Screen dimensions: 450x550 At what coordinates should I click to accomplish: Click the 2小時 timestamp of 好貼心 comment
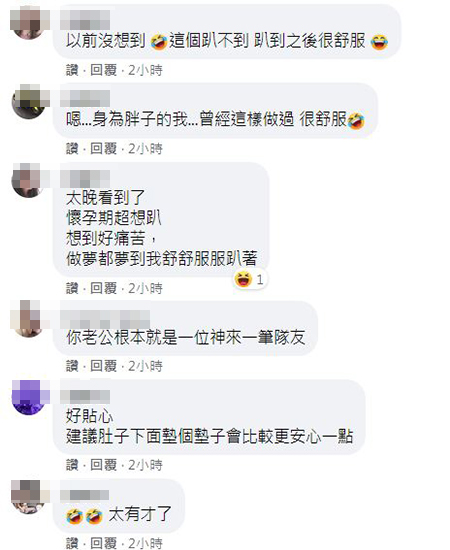pos(145,465)
